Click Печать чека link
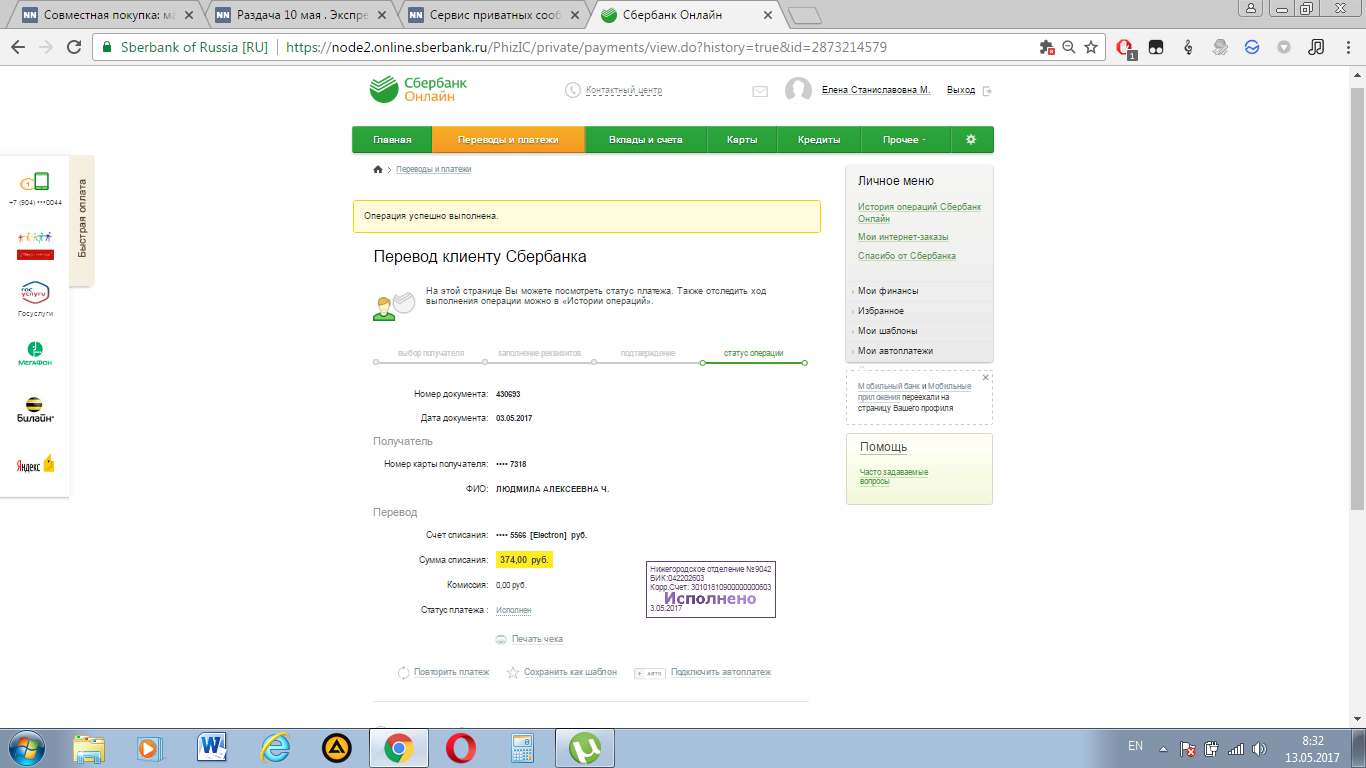The width and height of the screenshot is (1366, 768). (537, 639)
